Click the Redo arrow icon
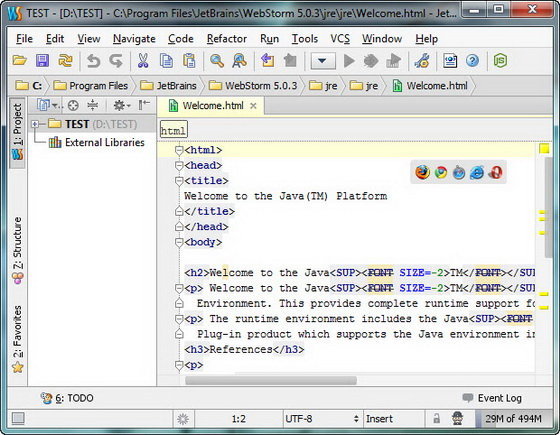The height and width of the screenshot is (435, 560). [x=116, y=61]
